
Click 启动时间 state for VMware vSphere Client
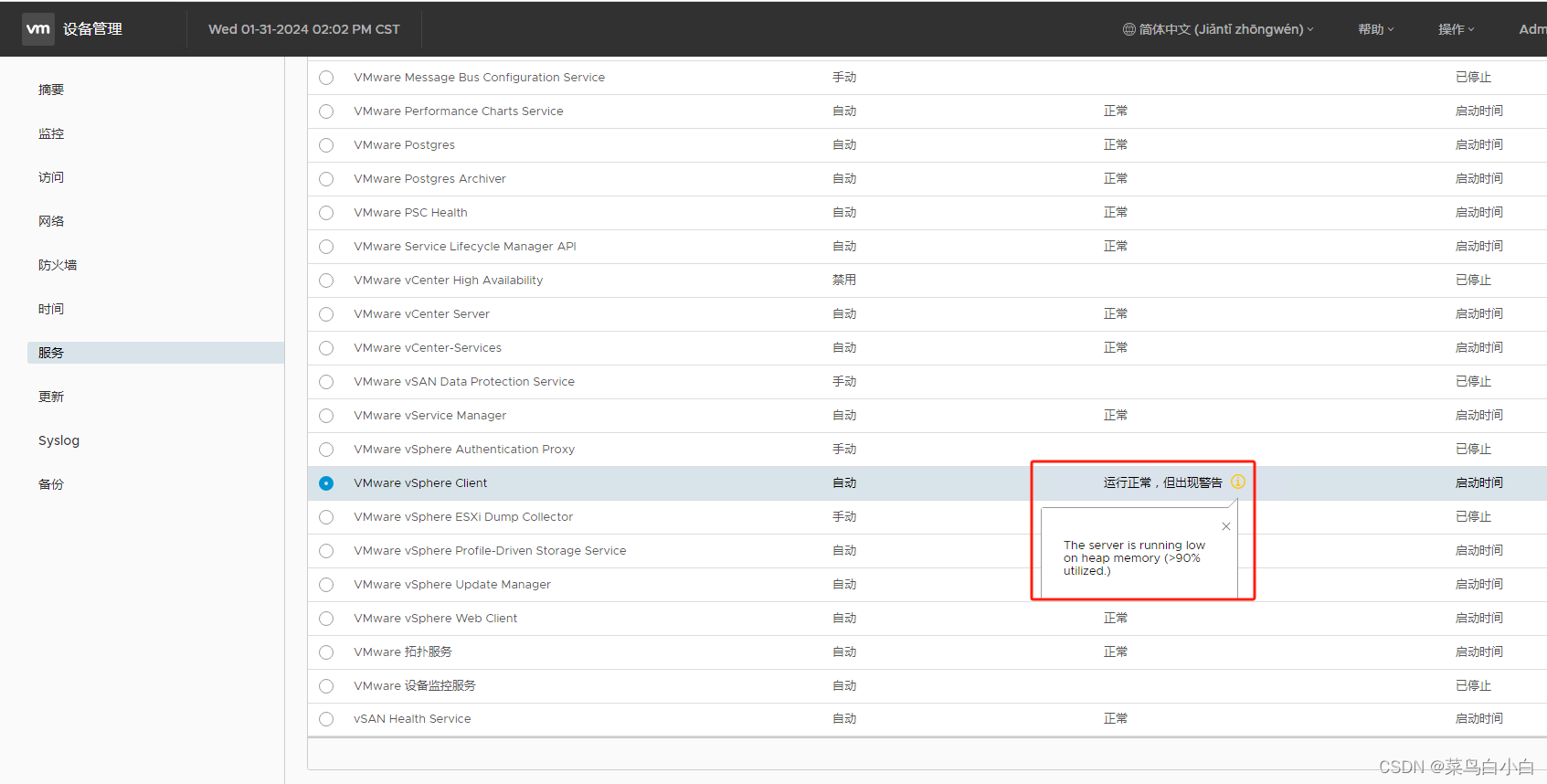coord(1479,482)
